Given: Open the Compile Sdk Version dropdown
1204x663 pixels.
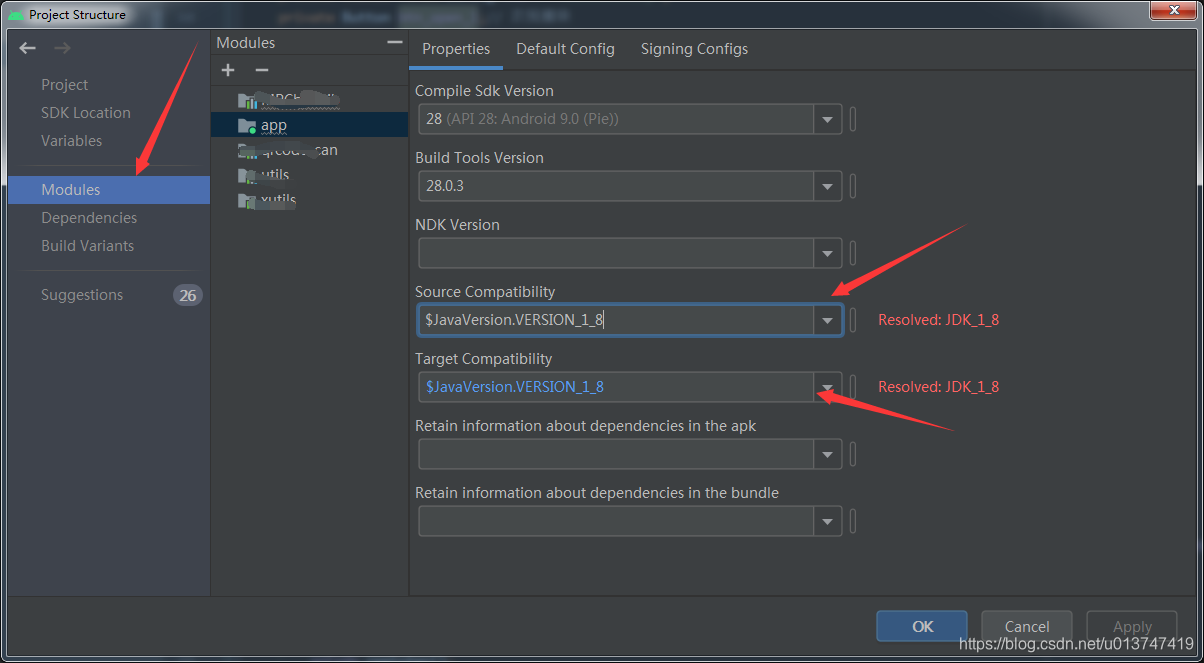Looking at the screenshot, I should (827, 119).
